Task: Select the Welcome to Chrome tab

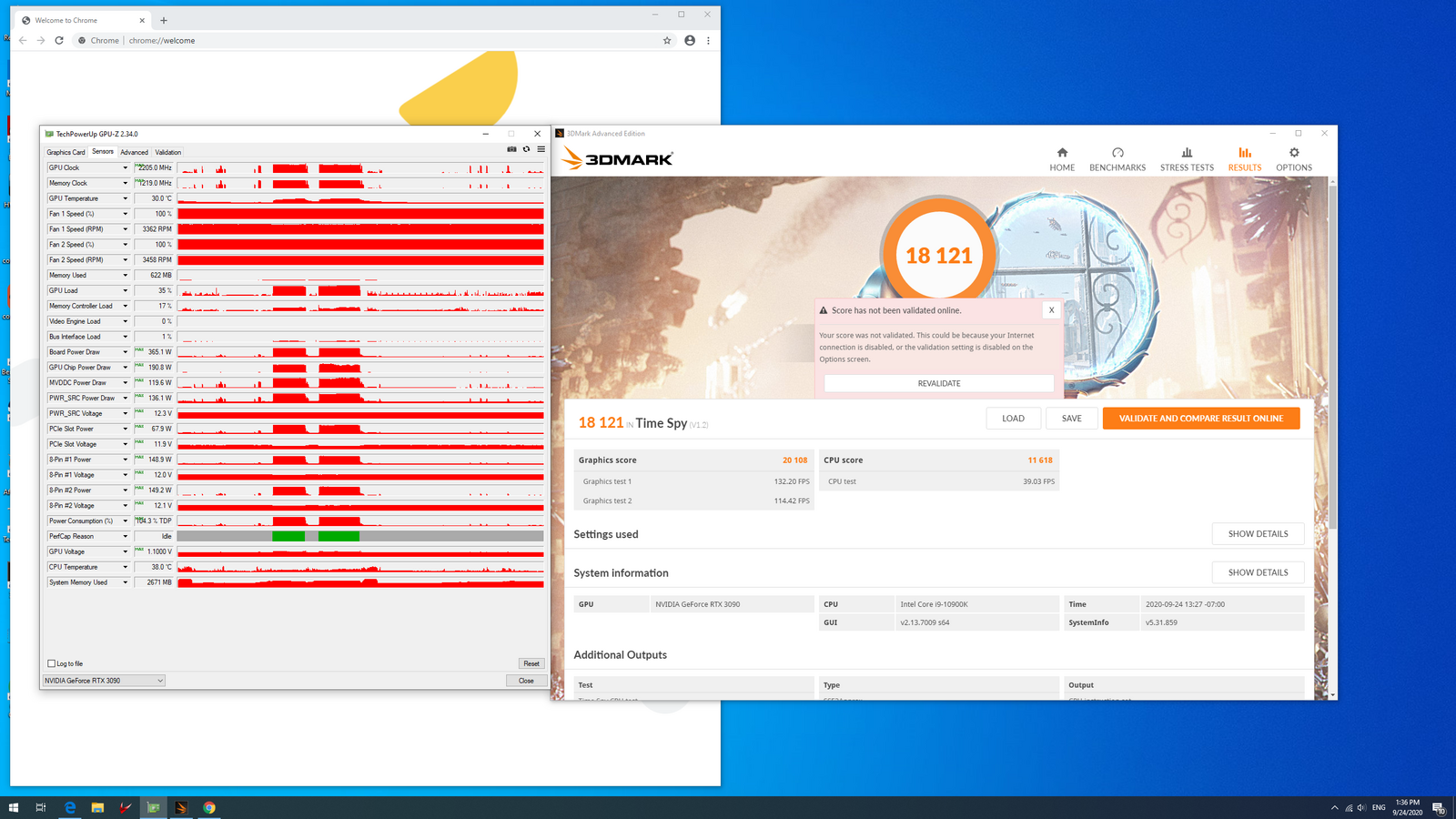Action: tap(83, 20)
